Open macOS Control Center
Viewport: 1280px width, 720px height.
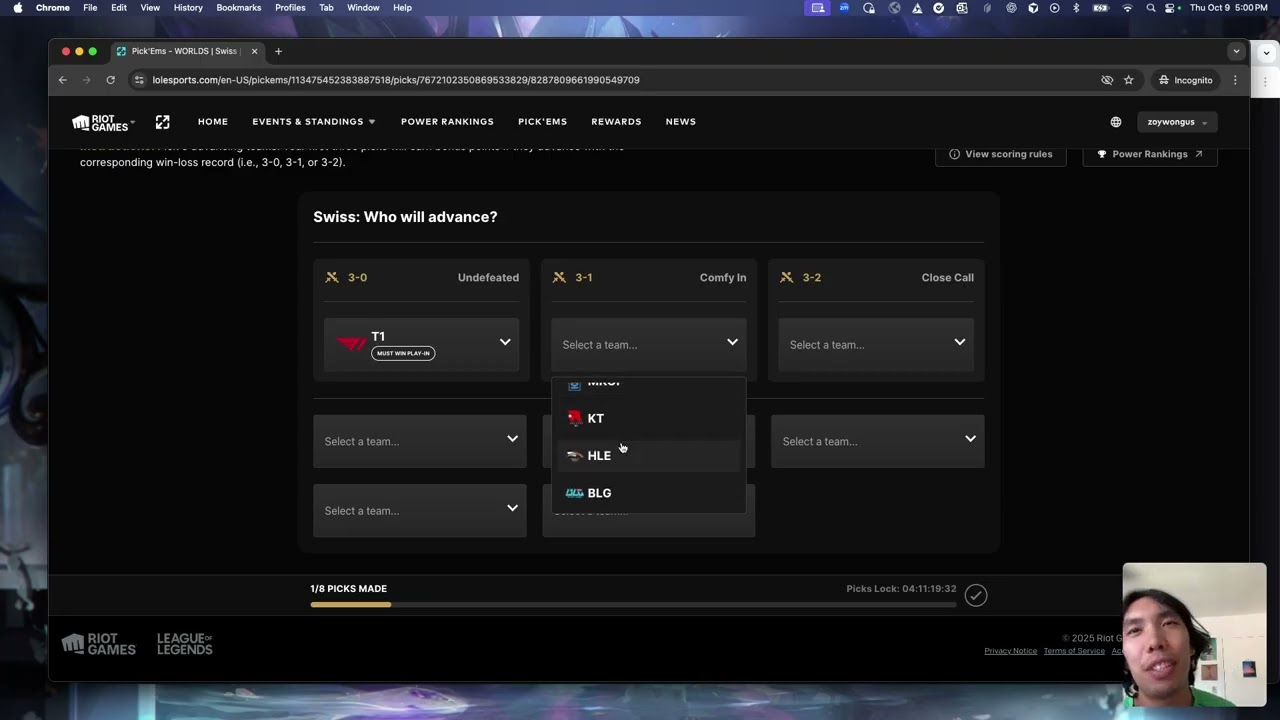click(x=1170, y=8)
